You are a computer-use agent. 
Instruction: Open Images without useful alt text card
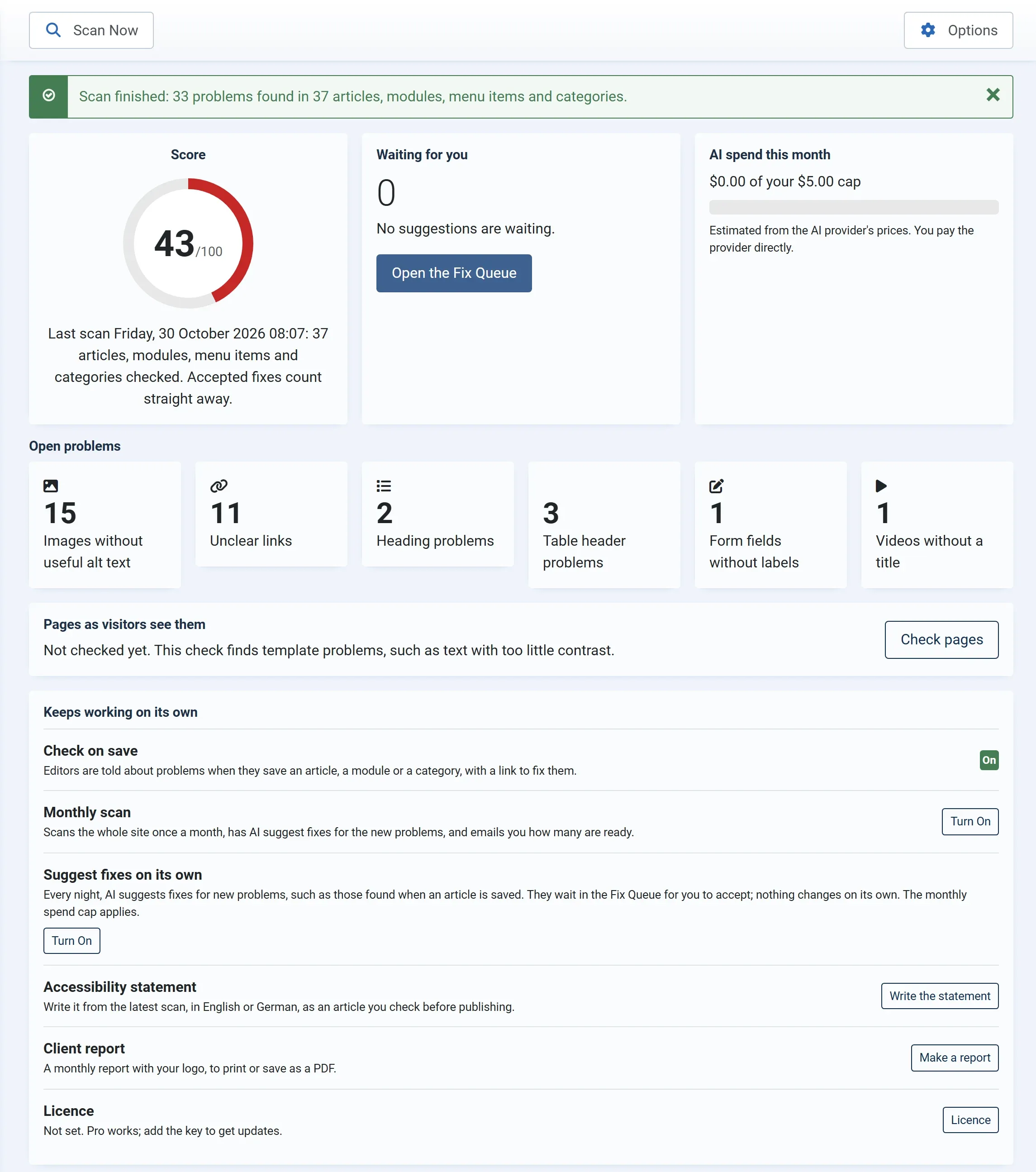(105, 524)
